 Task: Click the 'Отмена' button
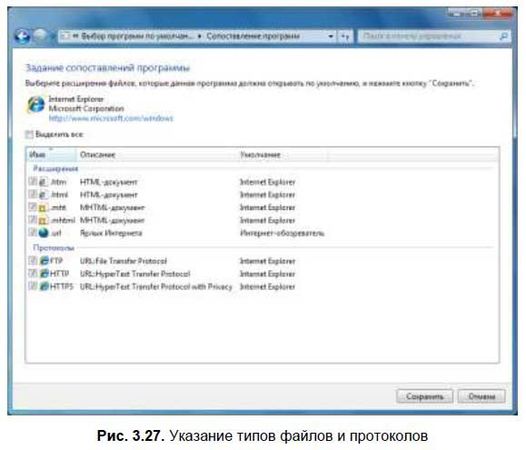[482, 397]
